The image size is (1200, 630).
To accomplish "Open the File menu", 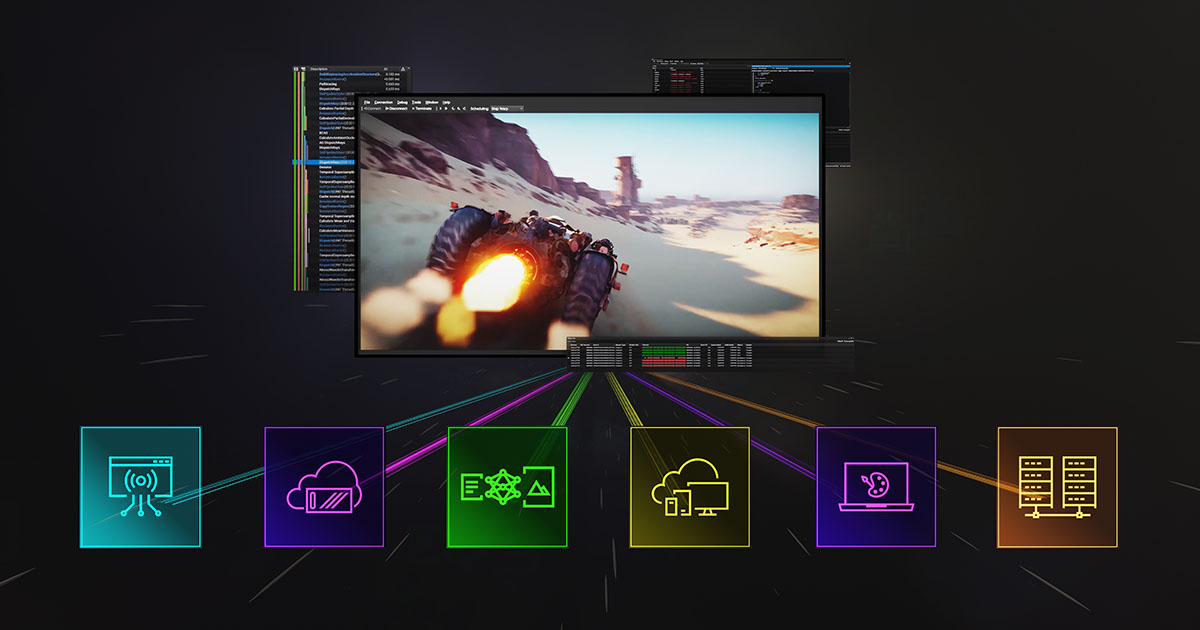I will pos(367,102).
